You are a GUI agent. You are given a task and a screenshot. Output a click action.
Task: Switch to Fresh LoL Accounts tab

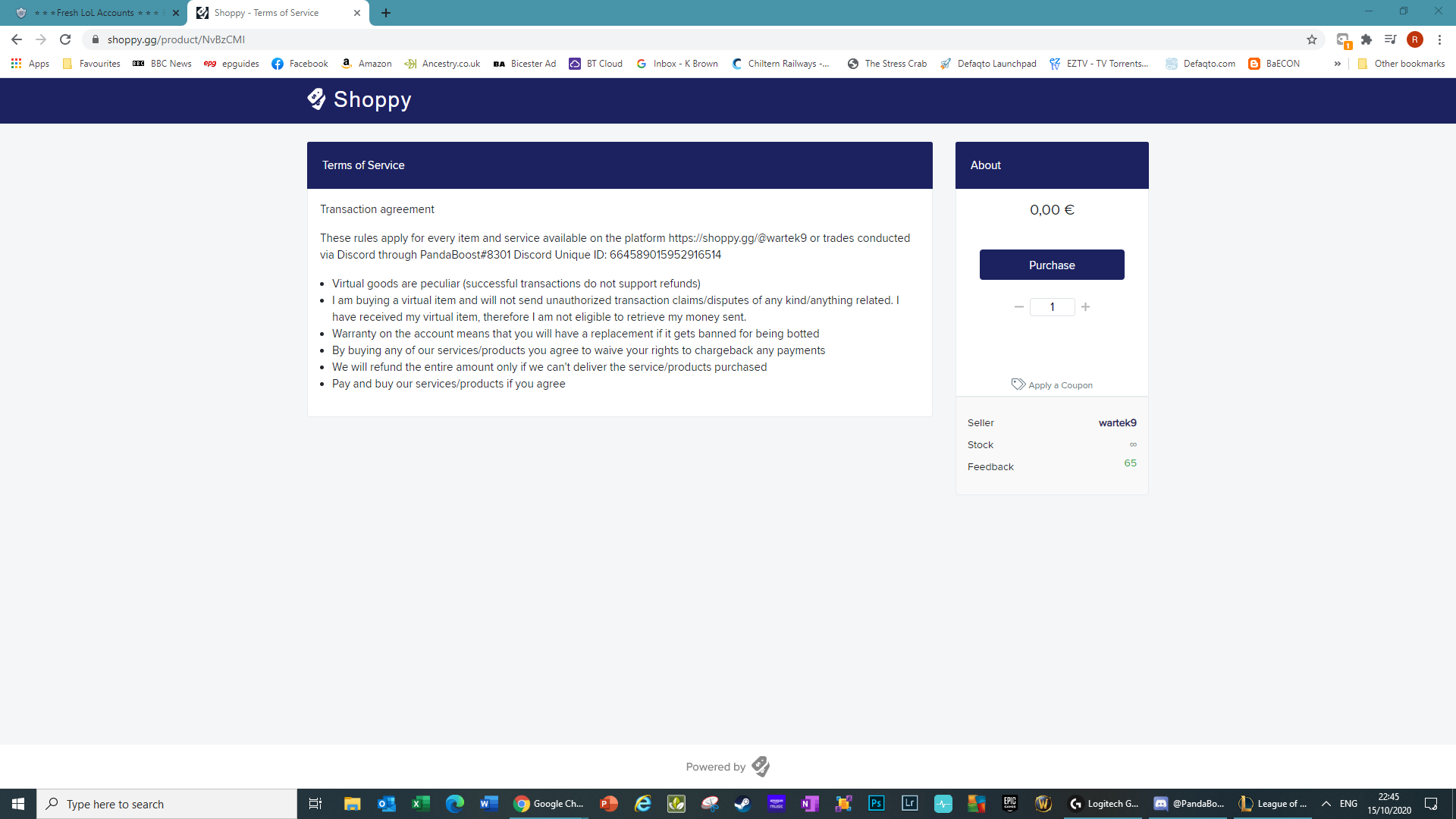[95, 13]
